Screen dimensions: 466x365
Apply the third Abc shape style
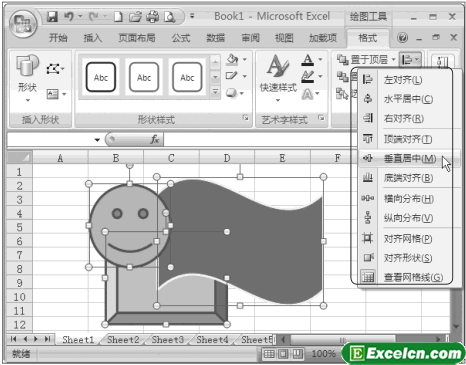tap(187, 77)
